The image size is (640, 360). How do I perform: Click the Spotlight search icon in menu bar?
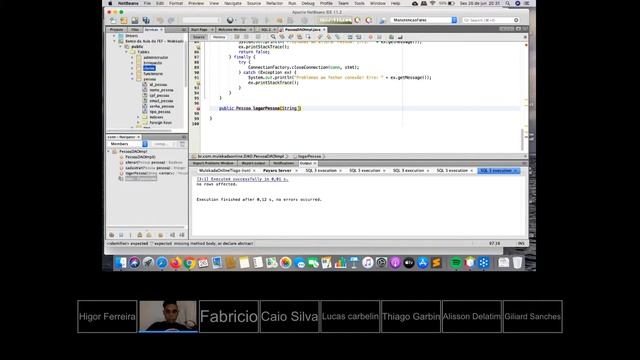507,3
